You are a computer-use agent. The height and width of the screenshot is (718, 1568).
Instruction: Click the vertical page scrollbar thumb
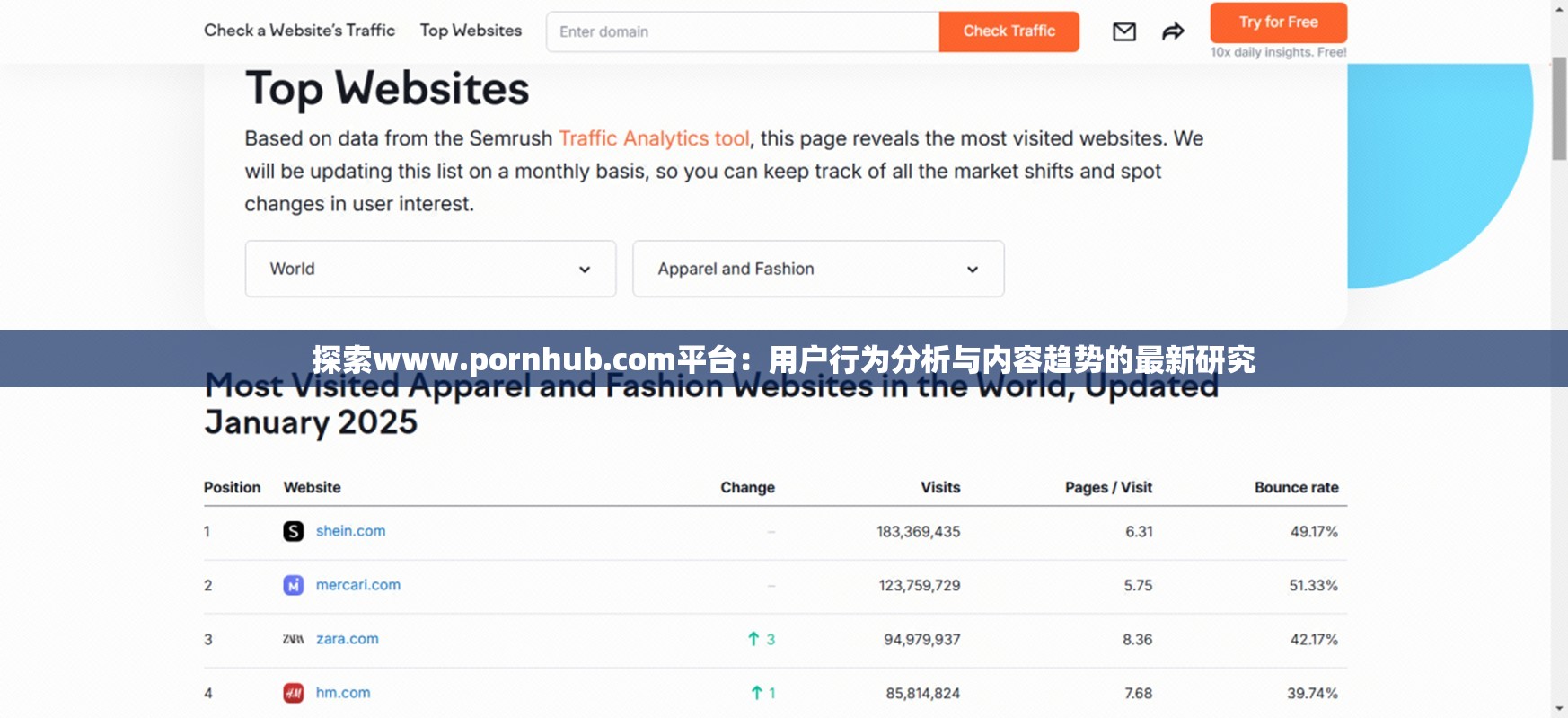(x=1559, y=108)
